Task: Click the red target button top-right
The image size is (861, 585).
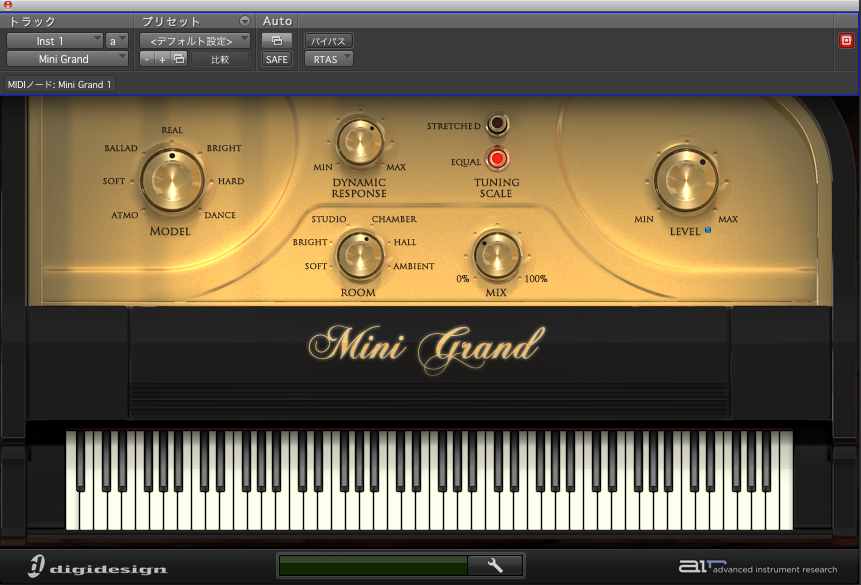Action: click(x=846, y=41)
